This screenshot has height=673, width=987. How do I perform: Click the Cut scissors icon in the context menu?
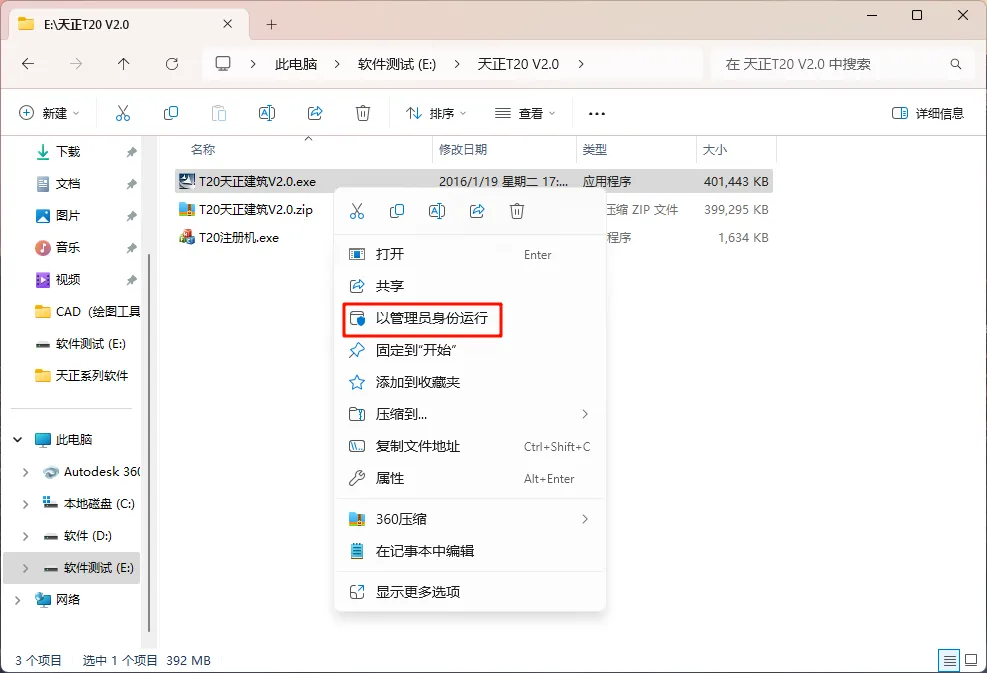click(357, 211)
